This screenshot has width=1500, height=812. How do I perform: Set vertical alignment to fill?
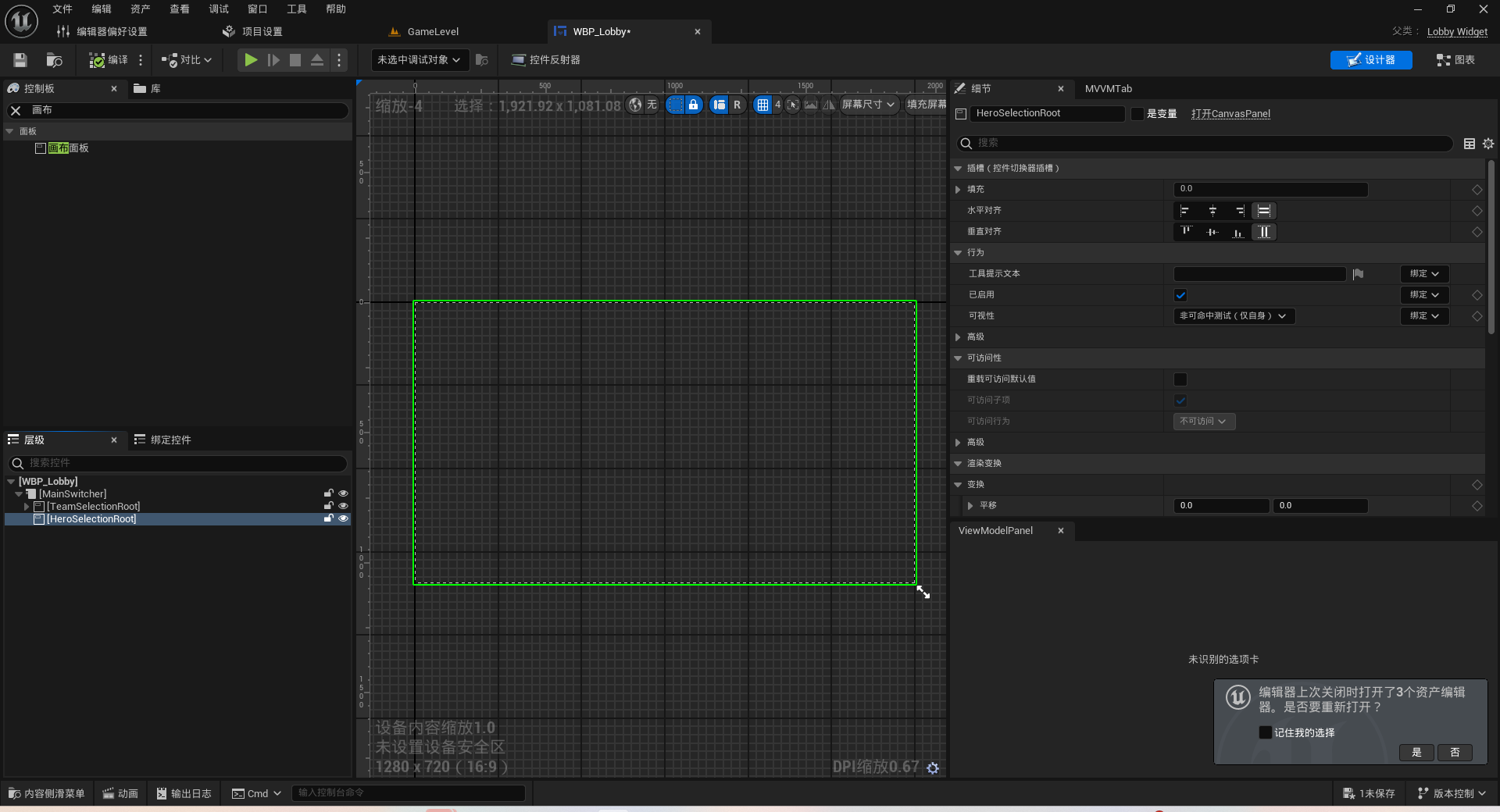click(1264, 232)
